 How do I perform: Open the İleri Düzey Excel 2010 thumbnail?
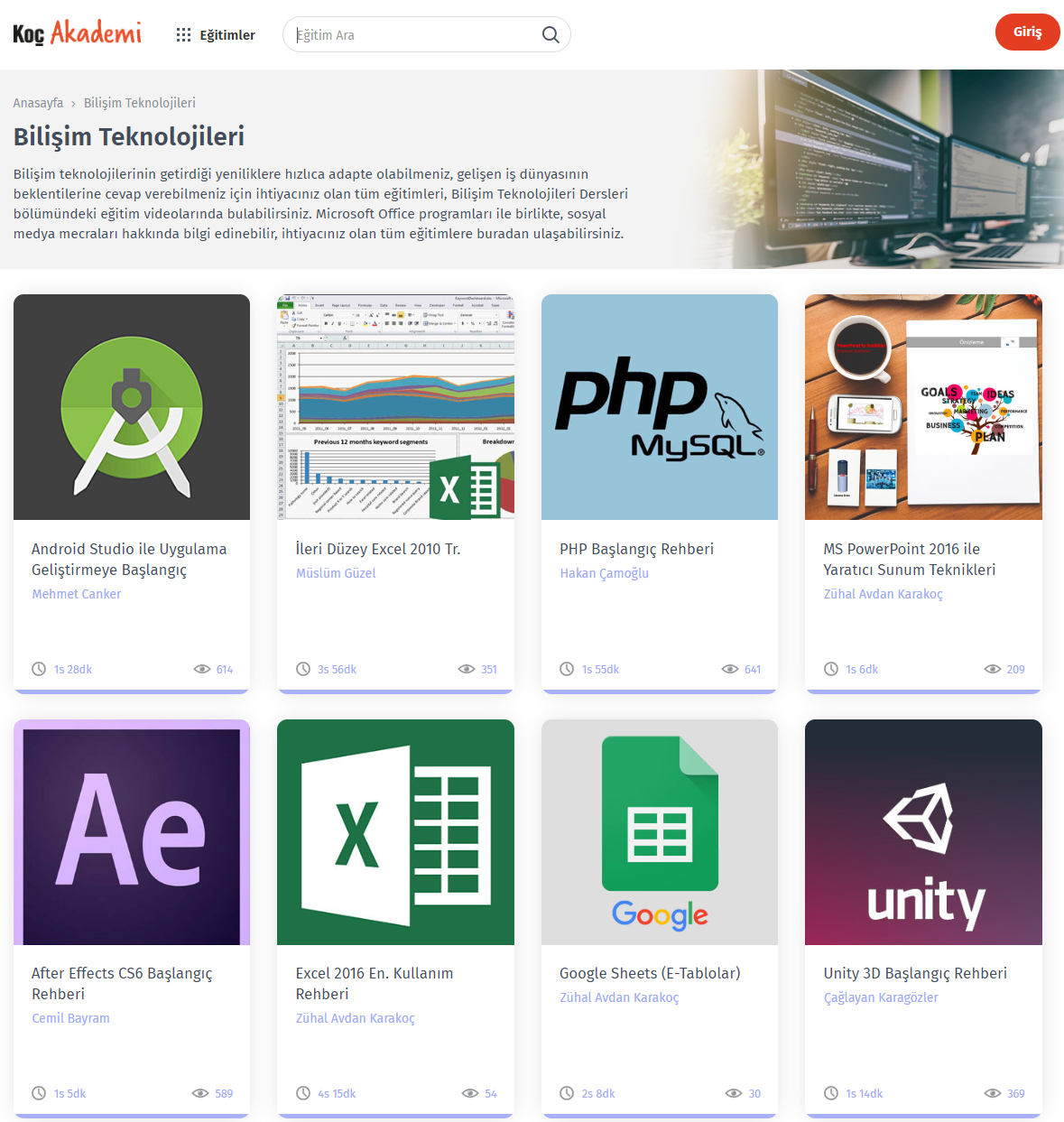395,407
